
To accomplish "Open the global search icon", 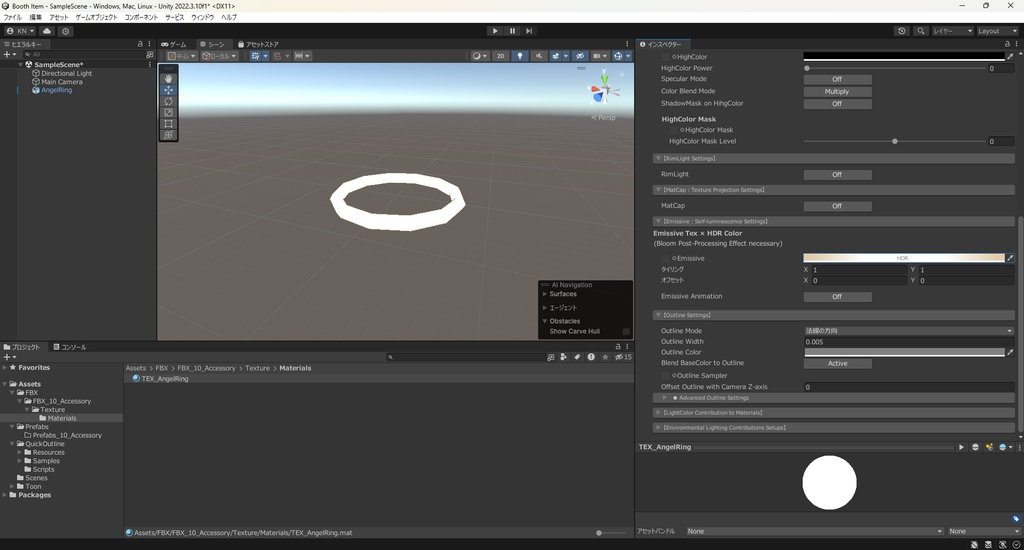I will (921, 31).
